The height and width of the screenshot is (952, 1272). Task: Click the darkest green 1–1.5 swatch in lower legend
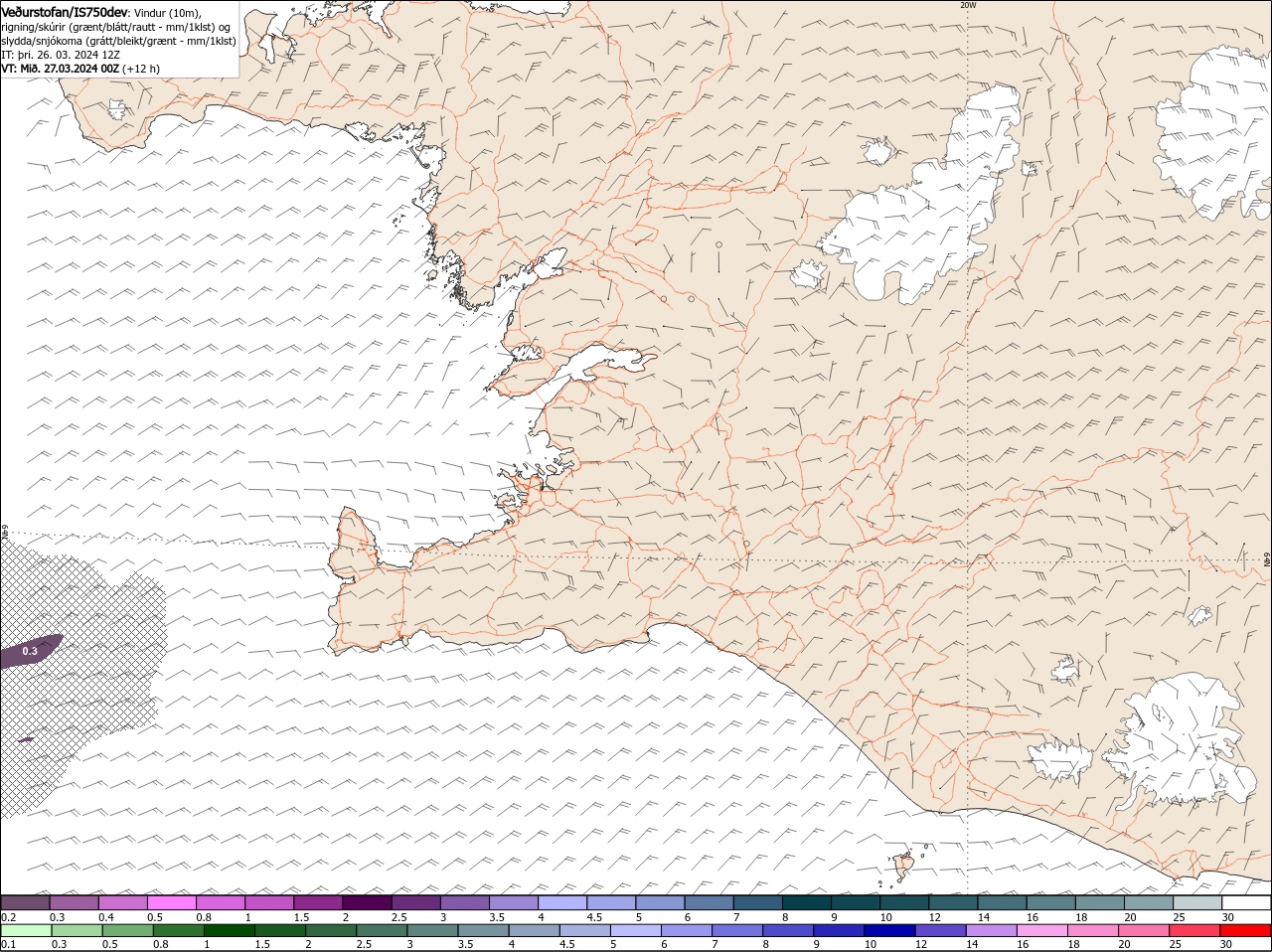coord(230,930)
